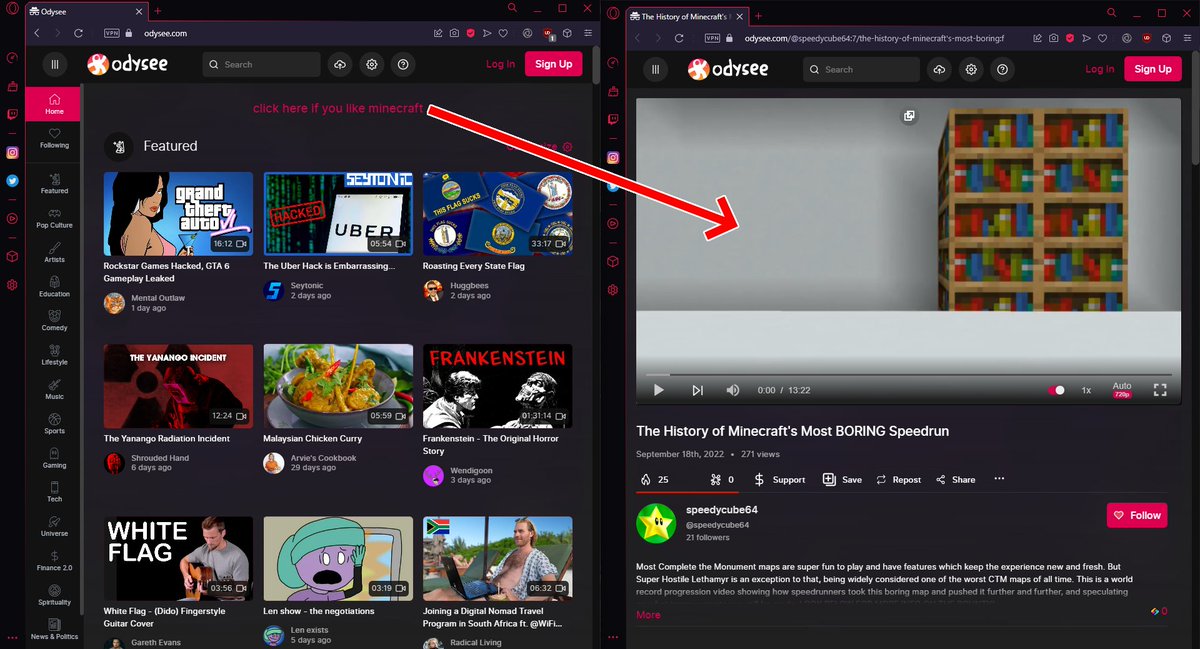Mute the video with the volume icon
This screenshot has width=1200, height=649.
(733, 390)
